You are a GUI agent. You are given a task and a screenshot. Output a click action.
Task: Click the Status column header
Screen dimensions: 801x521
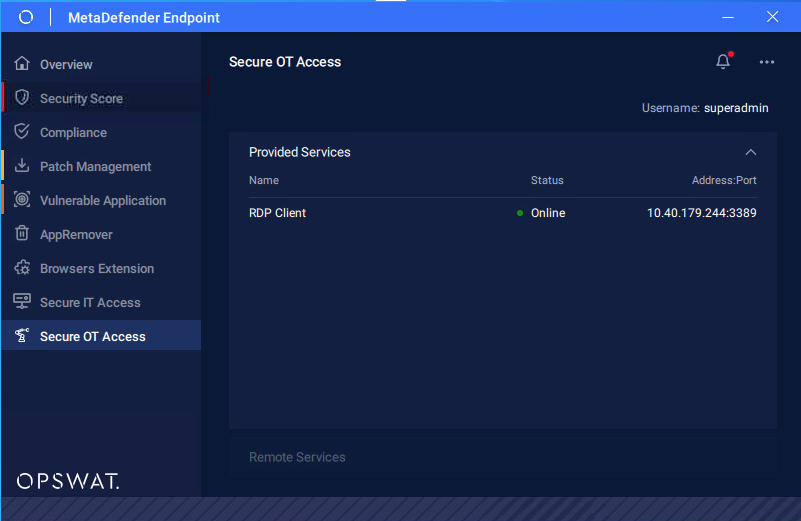tap(547, 180)
